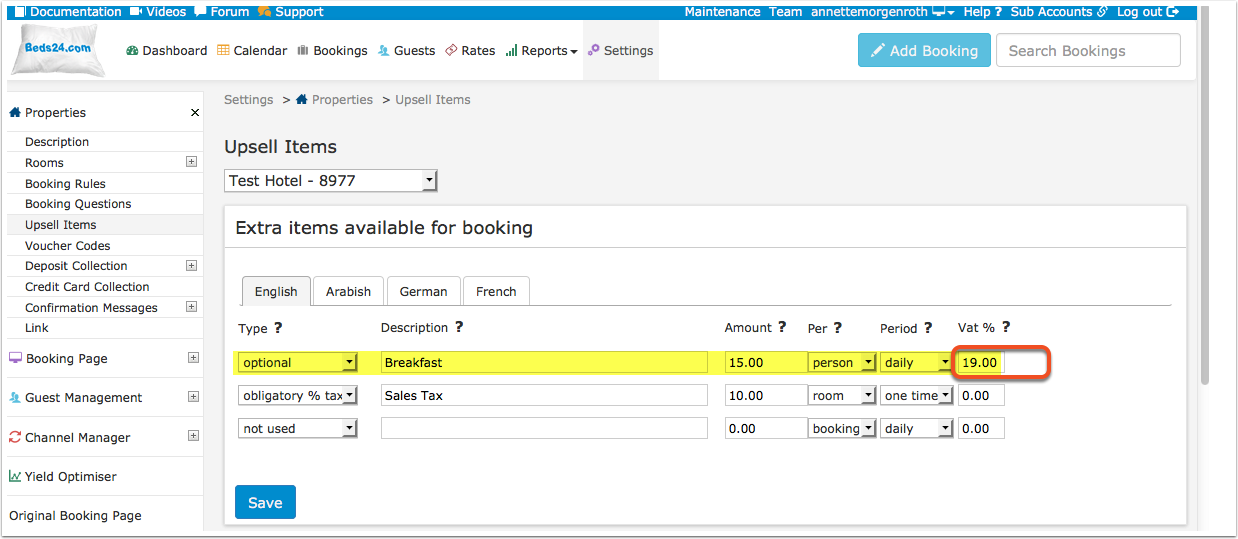
Task: Open Sub Accounts link
Action: (1059, 12)
